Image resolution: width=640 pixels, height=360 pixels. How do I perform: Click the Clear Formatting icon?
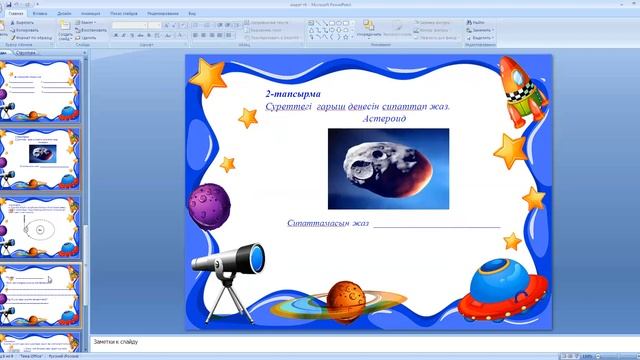click(x=182, y=25)
